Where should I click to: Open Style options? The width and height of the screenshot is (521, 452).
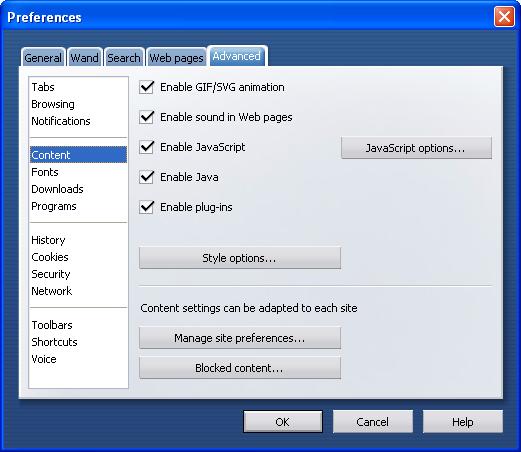240,258
